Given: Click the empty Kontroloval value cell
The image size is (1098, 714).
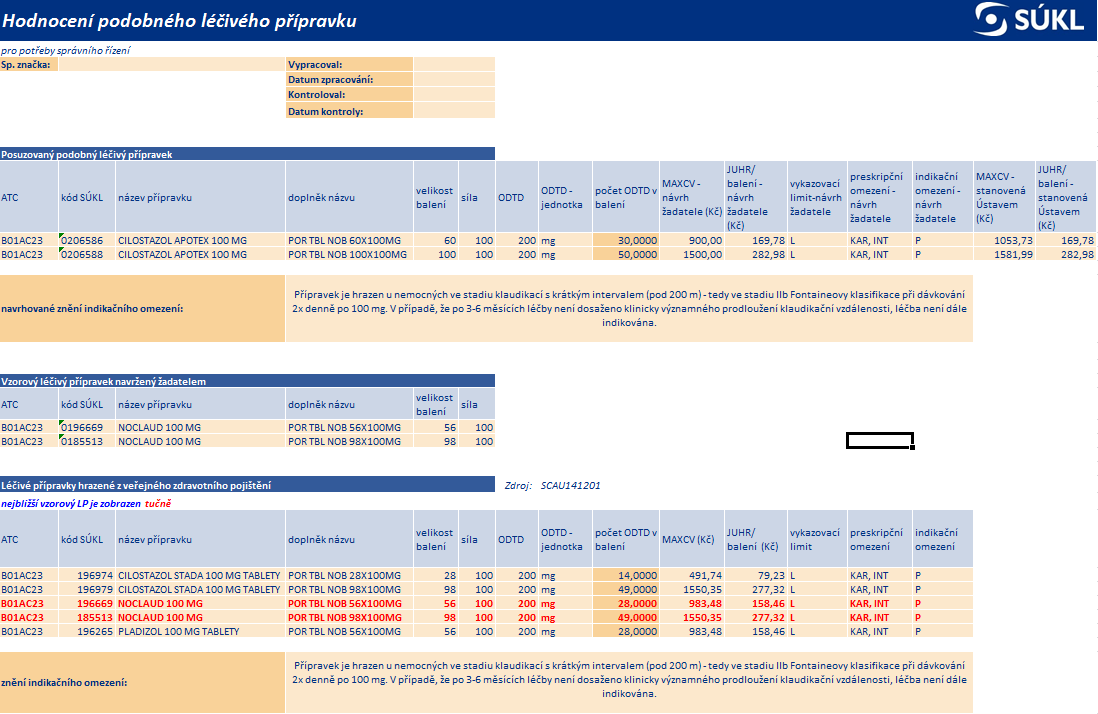Looking at the screenshot, I should pos(454,94).
